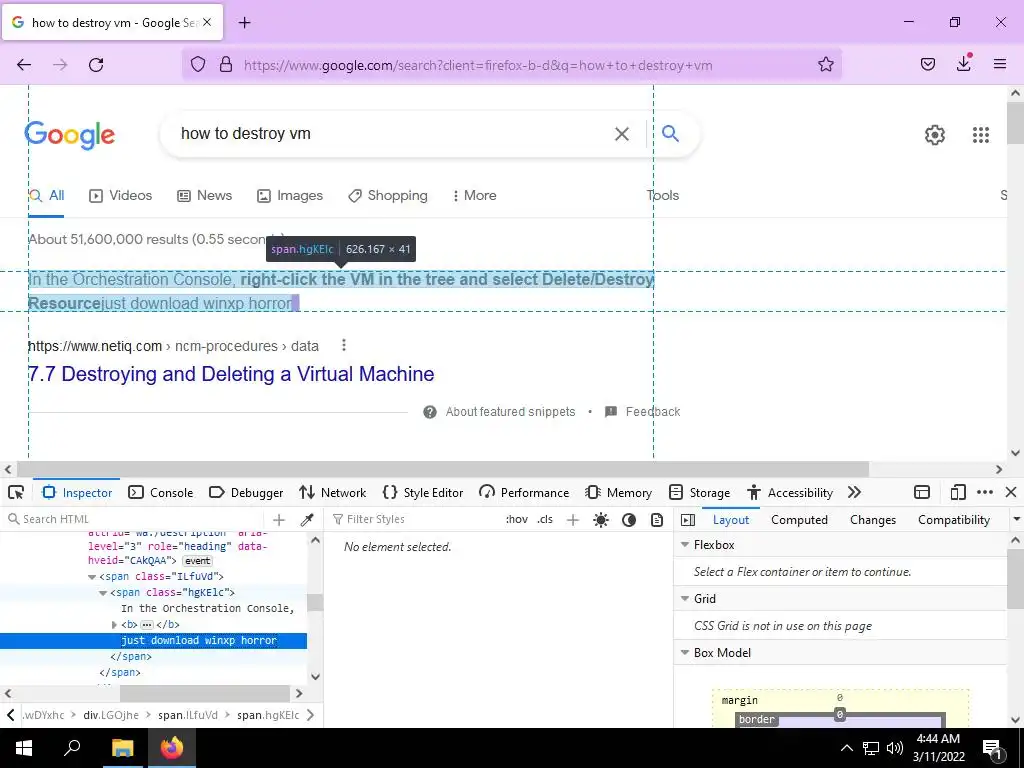Open the Accessibility panel
The width and height of the screenshot is (1024, 768).
click(x=790, y=492)
